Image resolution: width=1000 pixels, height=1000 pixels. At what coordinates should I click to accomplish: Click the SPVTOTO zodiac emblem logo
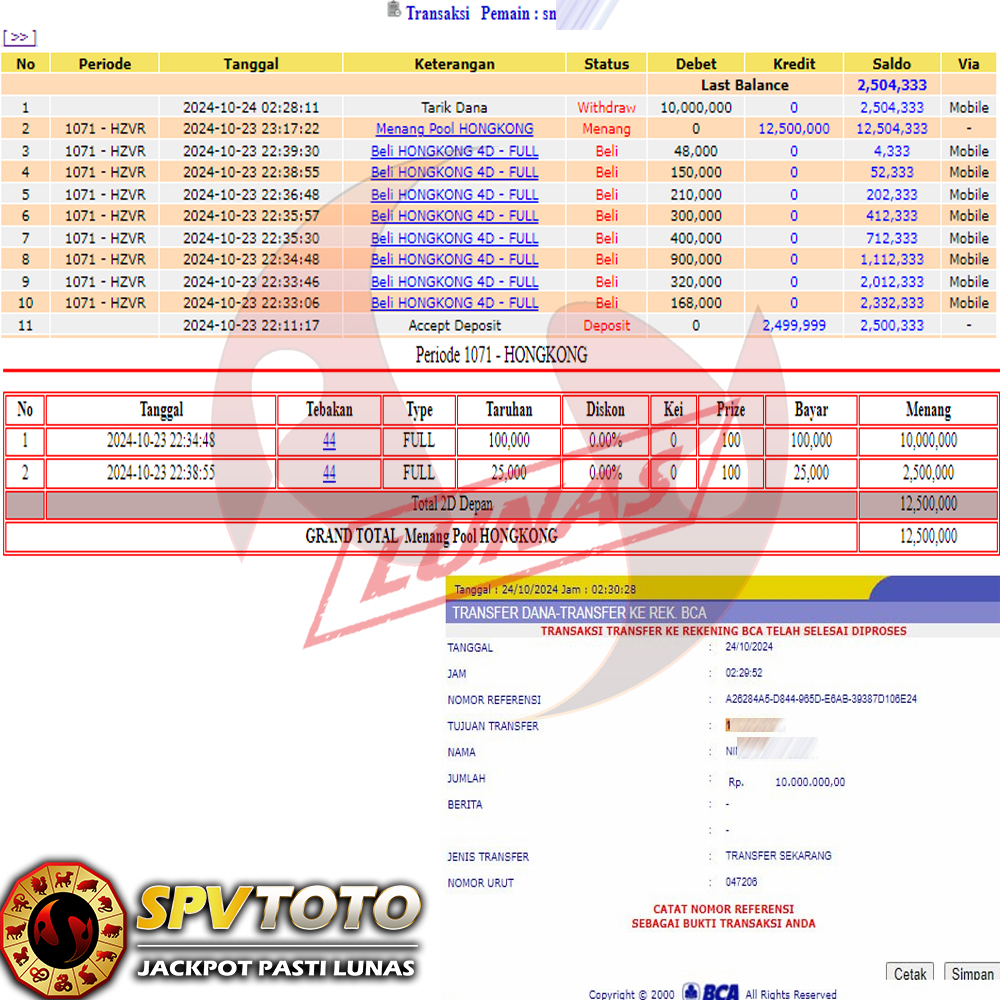tap(63, 928)
